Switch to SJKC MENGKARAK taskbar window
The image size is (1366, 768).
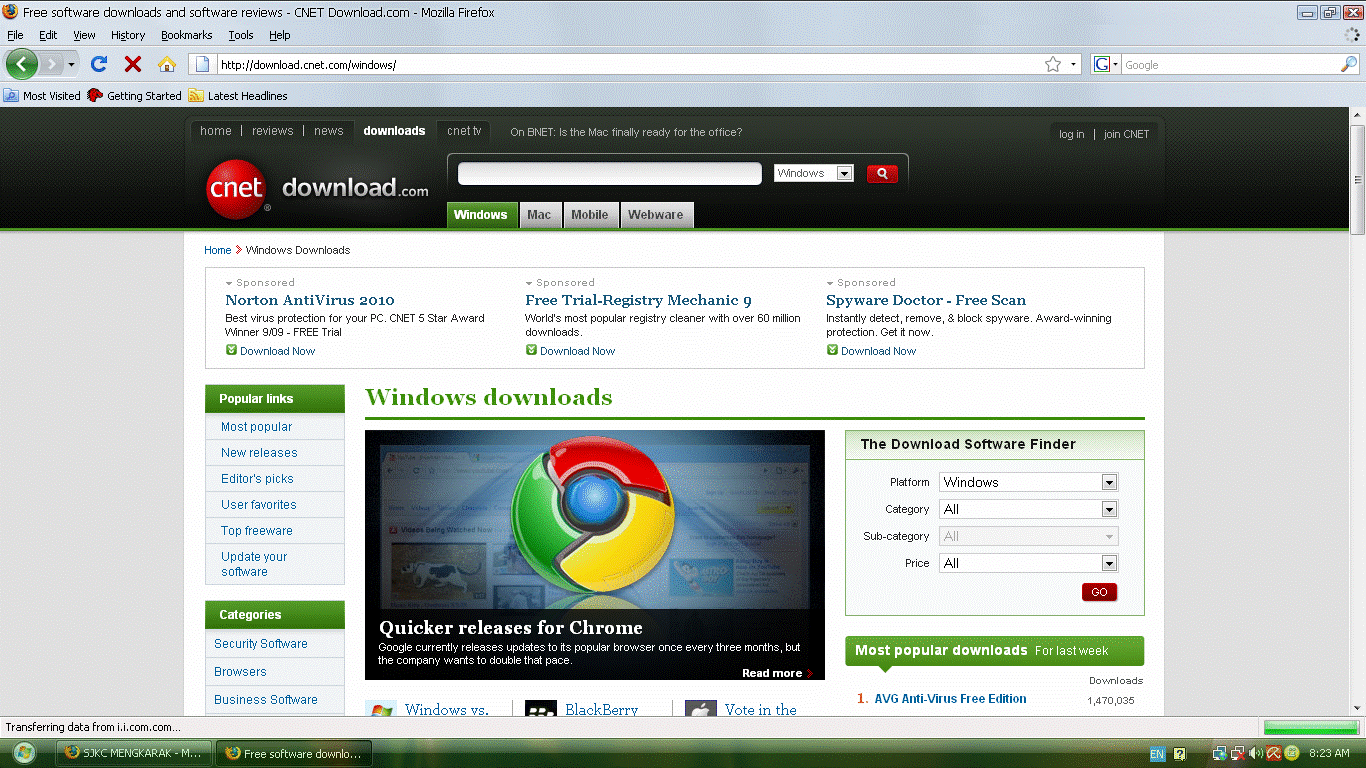coord(134,753)
